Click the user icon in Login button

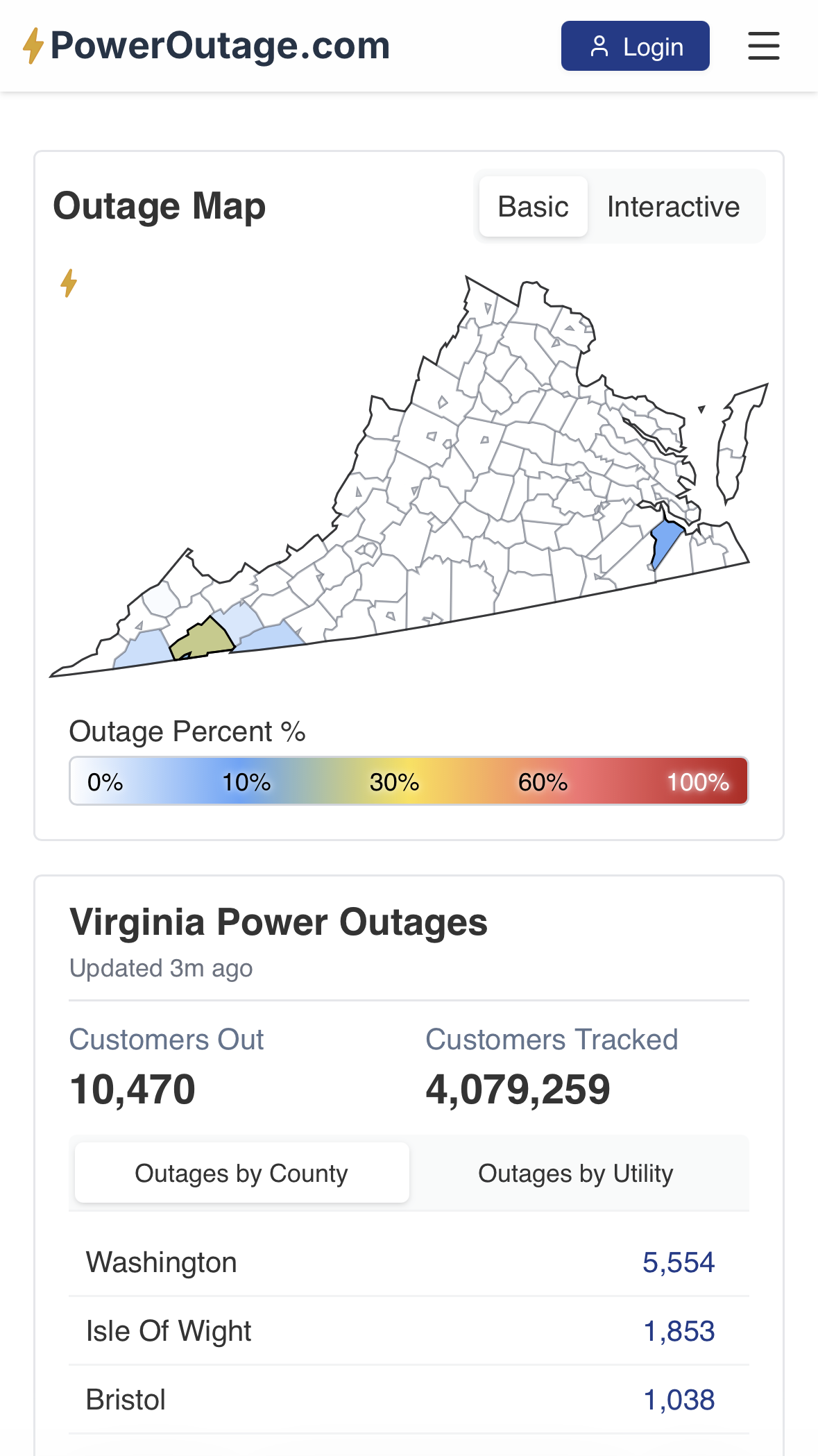(599, 46)
